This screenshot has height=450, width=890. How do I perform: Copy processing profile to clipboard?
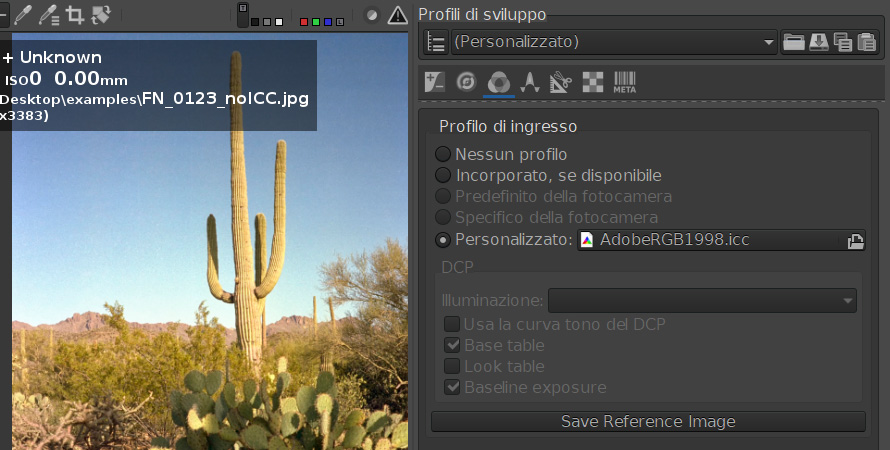pyautogui.click(x=842, y=42)
